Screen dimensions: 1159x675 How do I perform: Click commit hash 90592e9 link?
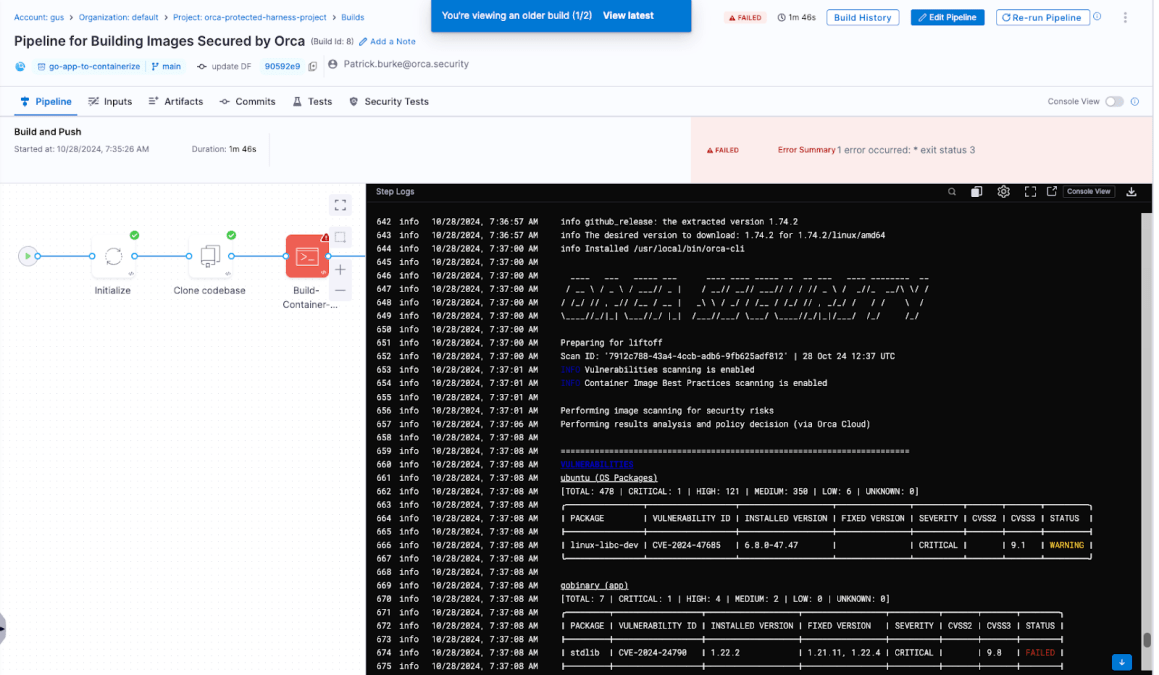click(x=282, y=67)
